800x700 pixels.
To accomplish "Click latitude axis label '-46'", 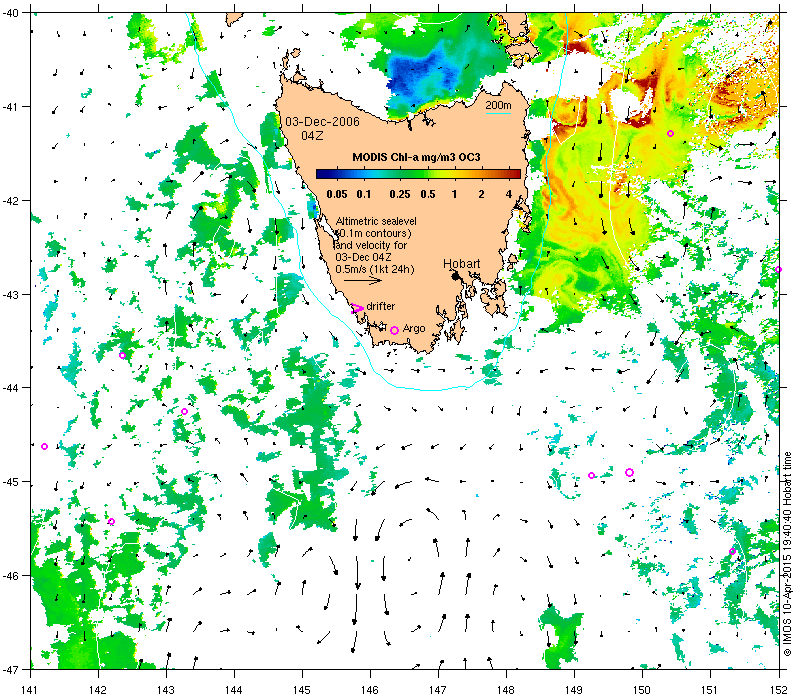I will click(x=11, y=576).
